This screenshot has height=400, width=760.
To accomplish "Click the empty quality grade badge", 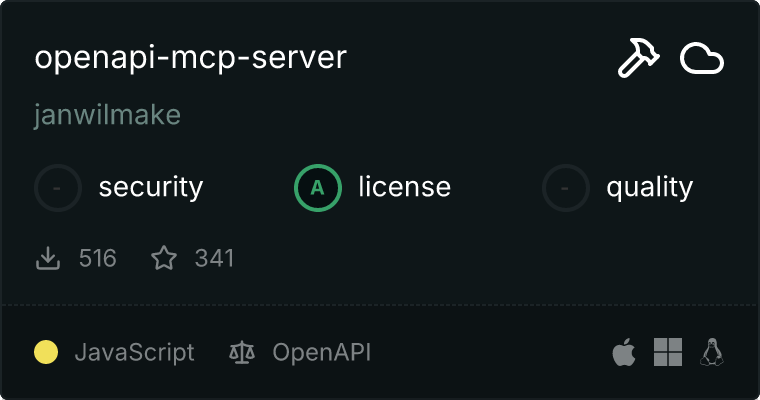I will (565, 187).
